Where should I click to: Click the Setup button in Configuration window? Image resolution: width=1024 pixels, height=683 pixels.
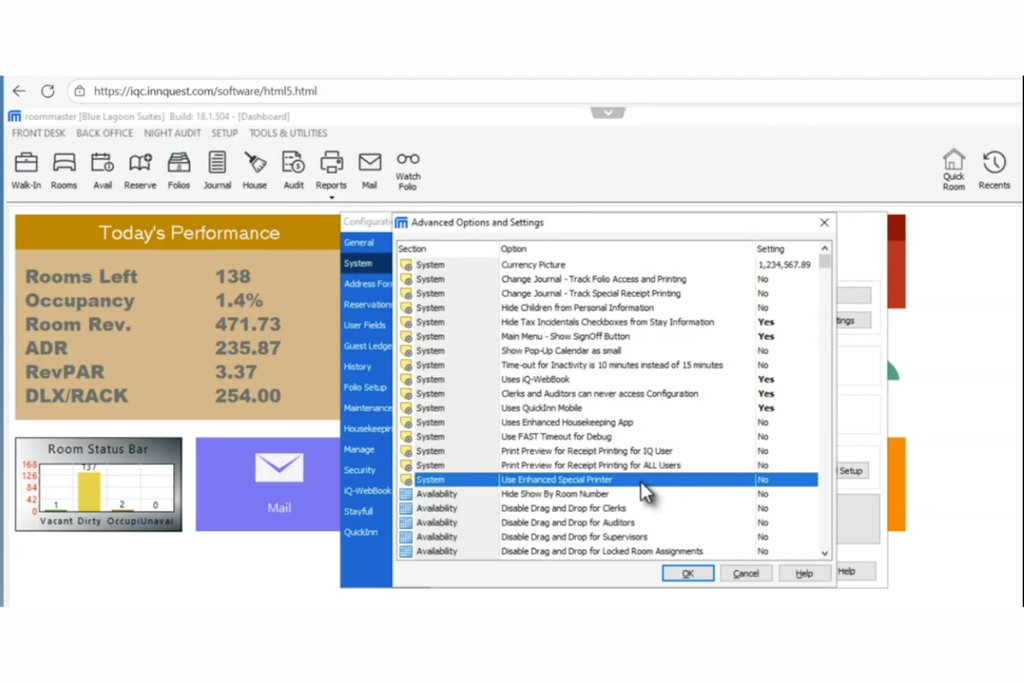coord(852,471)
